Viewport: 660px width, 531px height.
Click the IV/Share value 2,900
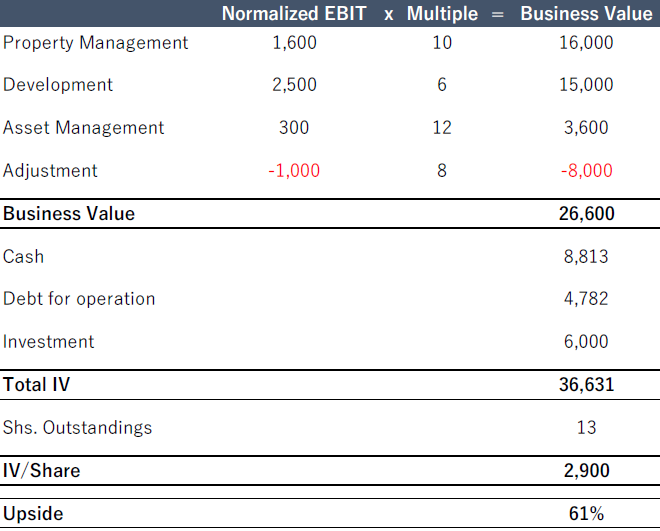coord(586,471)
